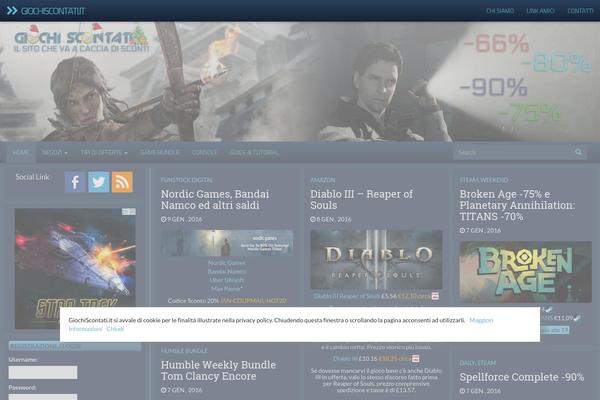600x400 pixels.
Task: Click the Nordic Games link under banner
Action: pos(227,263)
